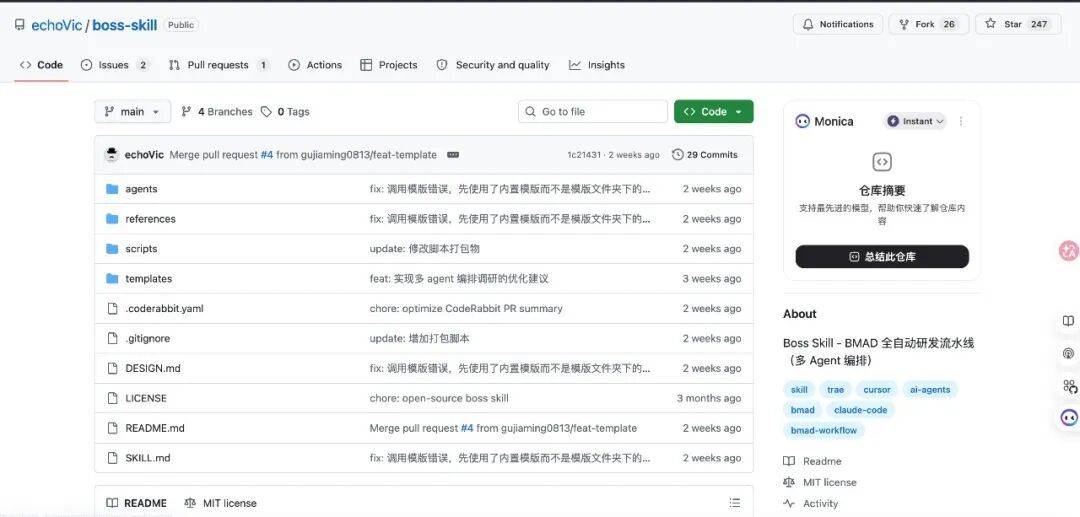Open Monica panel more options menu
1080x517 pixels.
[x=961, y=121]
